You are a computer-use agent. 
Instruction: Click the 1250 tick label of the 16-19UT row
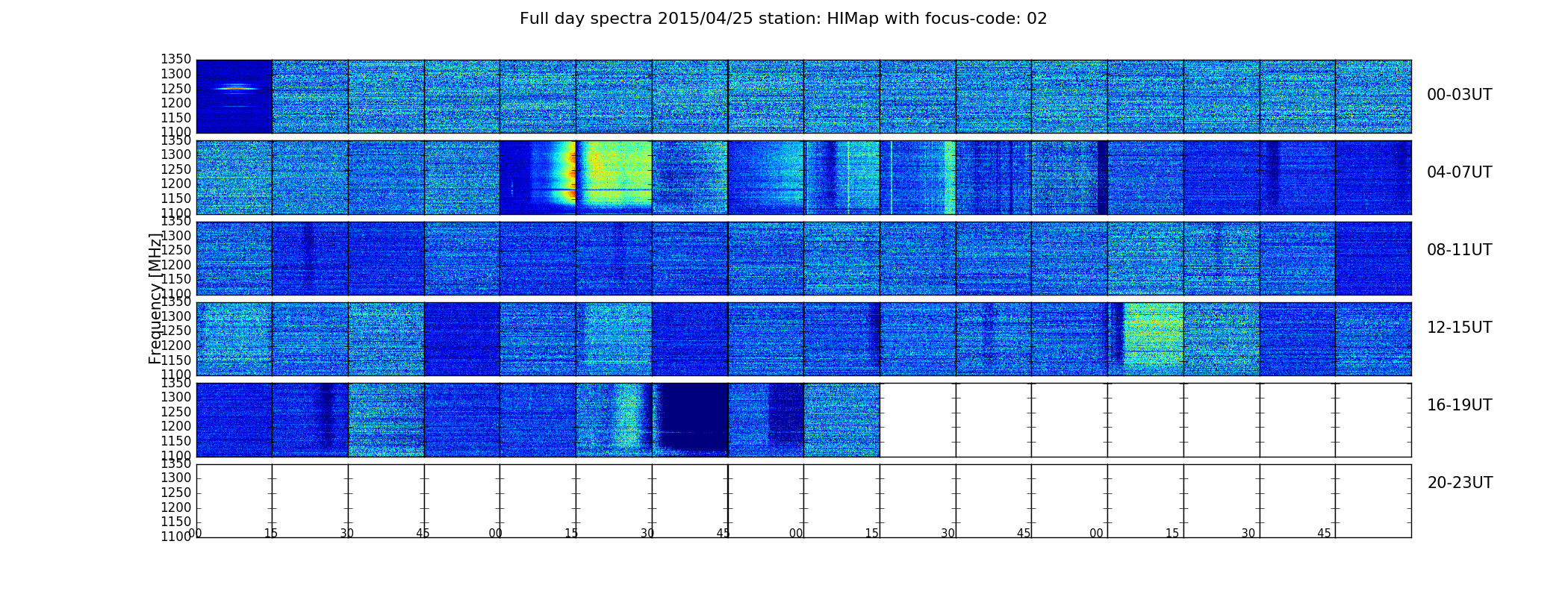pos(176,412)
